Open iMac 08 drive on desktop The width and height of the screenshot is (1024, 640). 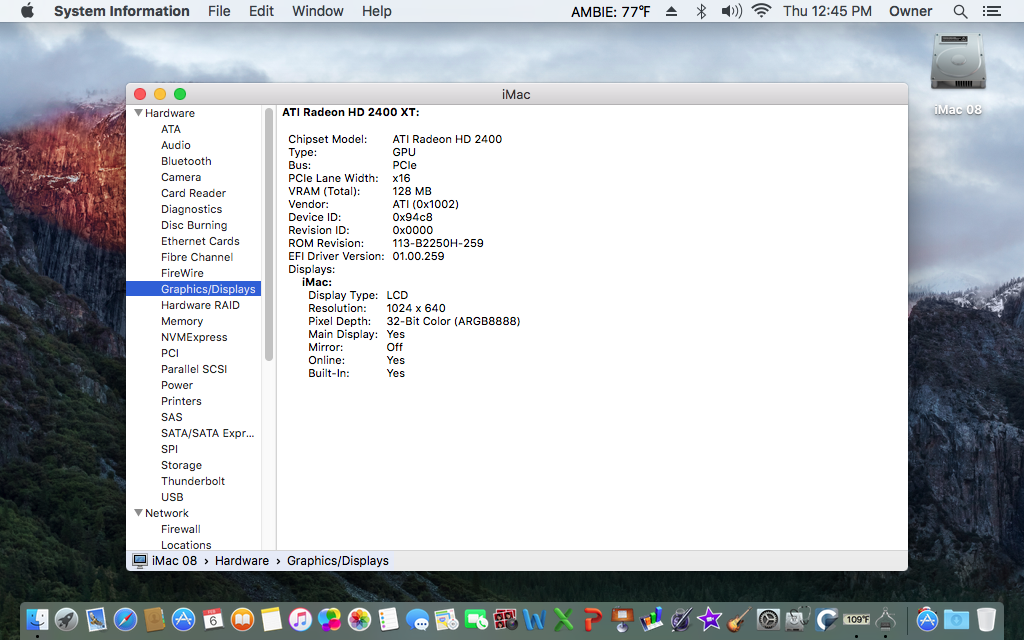(x=958, y=76)
